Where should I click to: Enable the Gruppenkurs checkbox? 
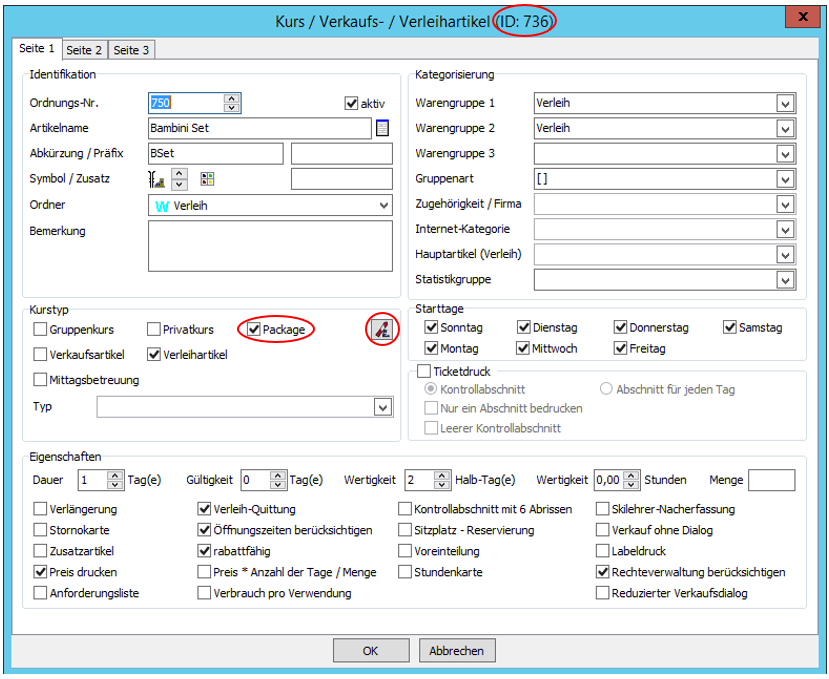40,329
